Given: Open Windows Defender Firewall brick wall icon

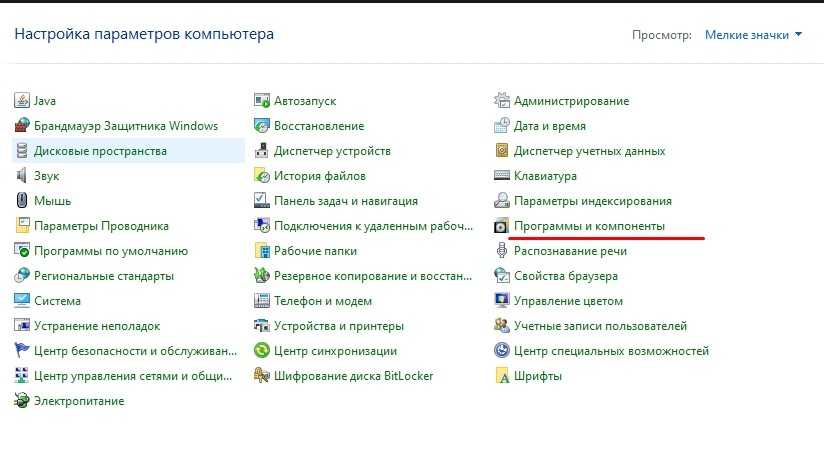Looking at the screenshot, I should coord(22,126).
